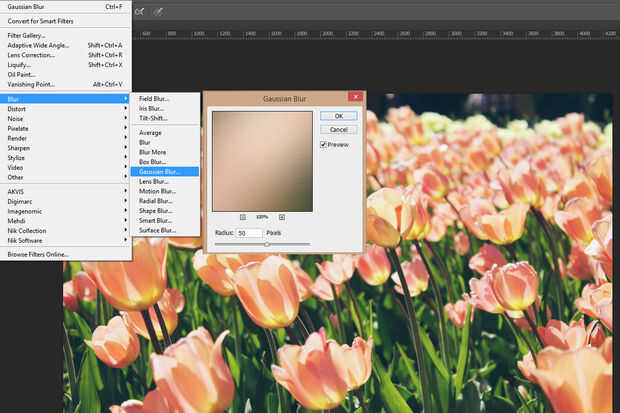Expand the Blur submenu

tap(65, 99)
